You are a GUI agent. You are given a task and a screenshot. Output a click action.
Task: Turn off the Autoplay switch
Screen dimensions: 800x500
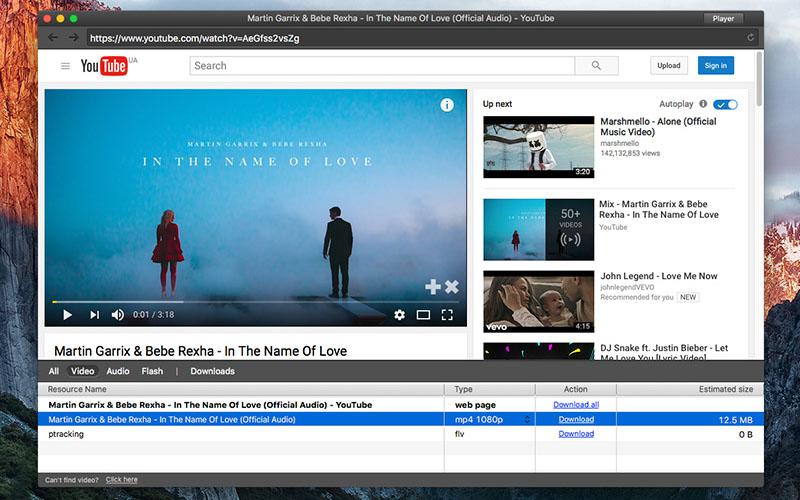(725, 105)
